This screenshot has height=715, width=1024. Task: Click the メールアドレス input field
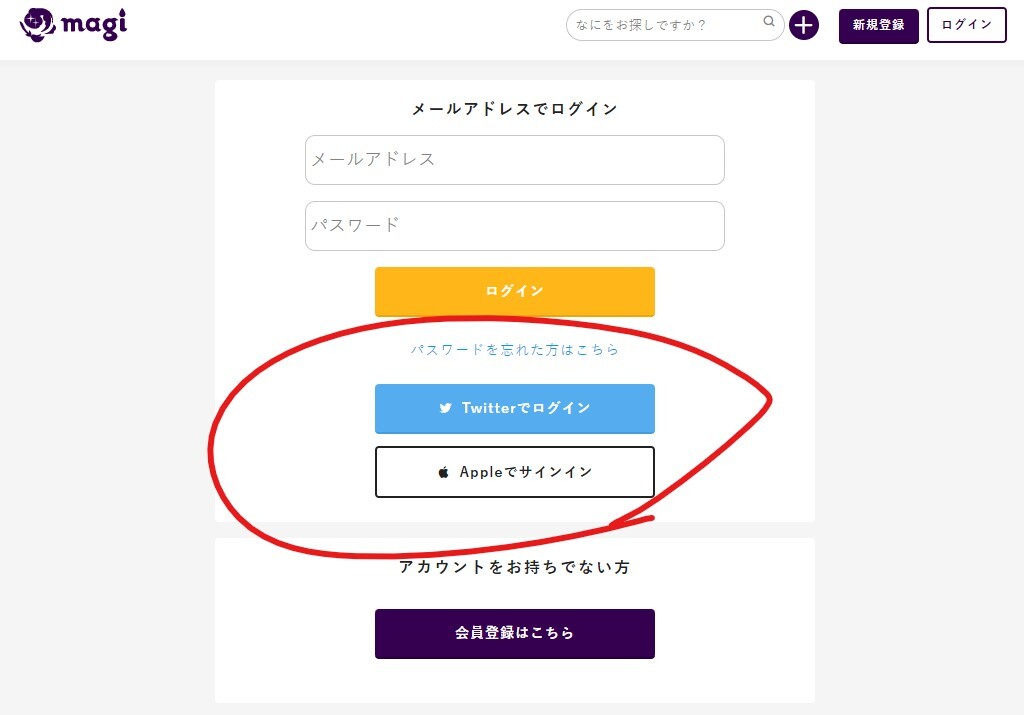pos(514,160)
